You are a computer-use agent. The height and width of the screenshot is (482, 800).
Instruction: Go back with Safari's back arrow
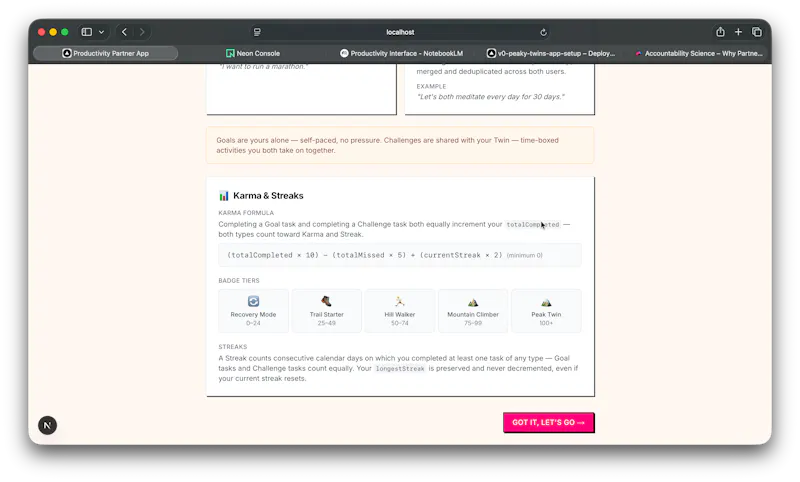pos(124,32)
